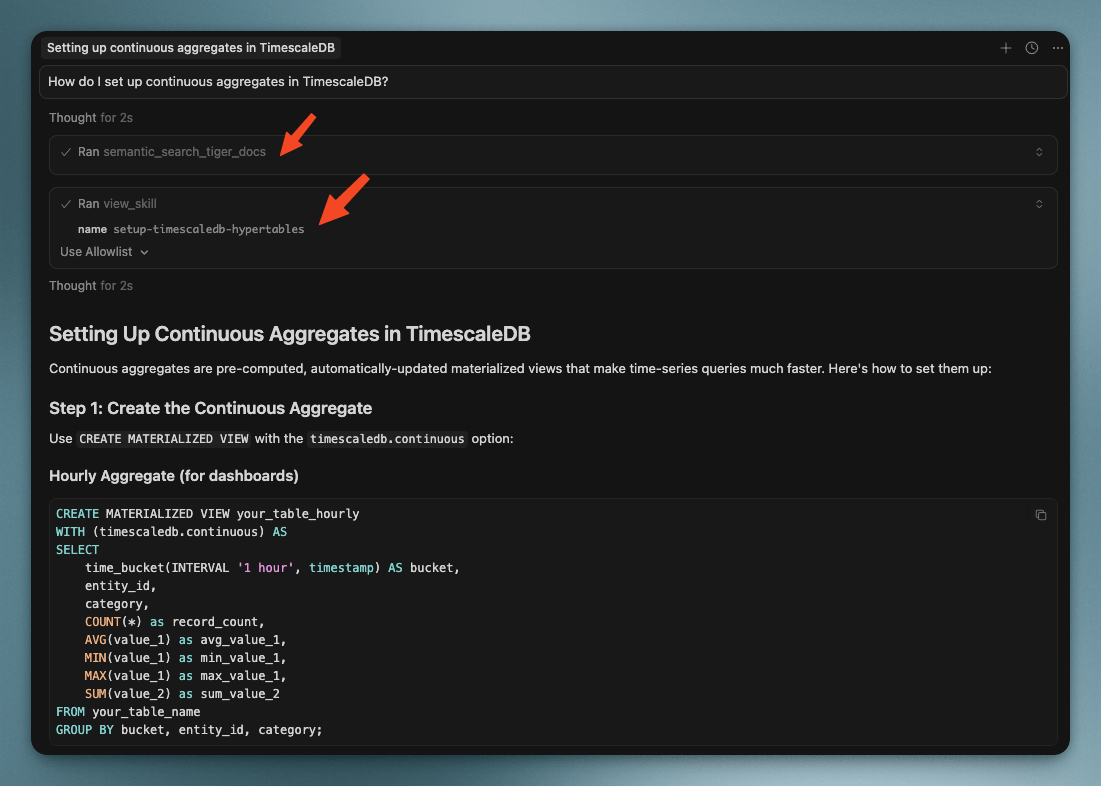Expand the first Thought for 2s

(91, 118)
